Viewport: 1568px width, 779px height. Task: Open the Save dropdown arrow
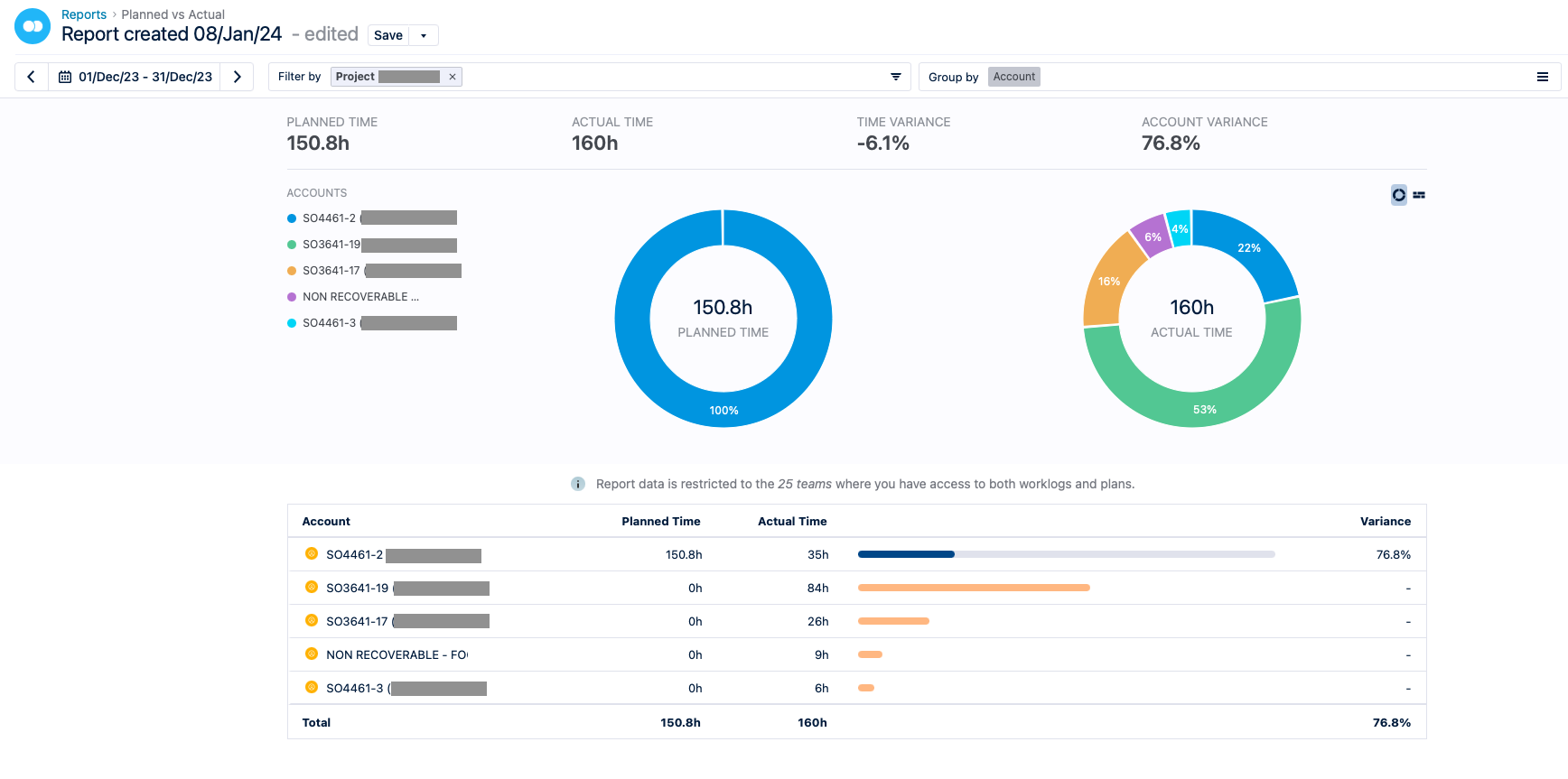424,35
